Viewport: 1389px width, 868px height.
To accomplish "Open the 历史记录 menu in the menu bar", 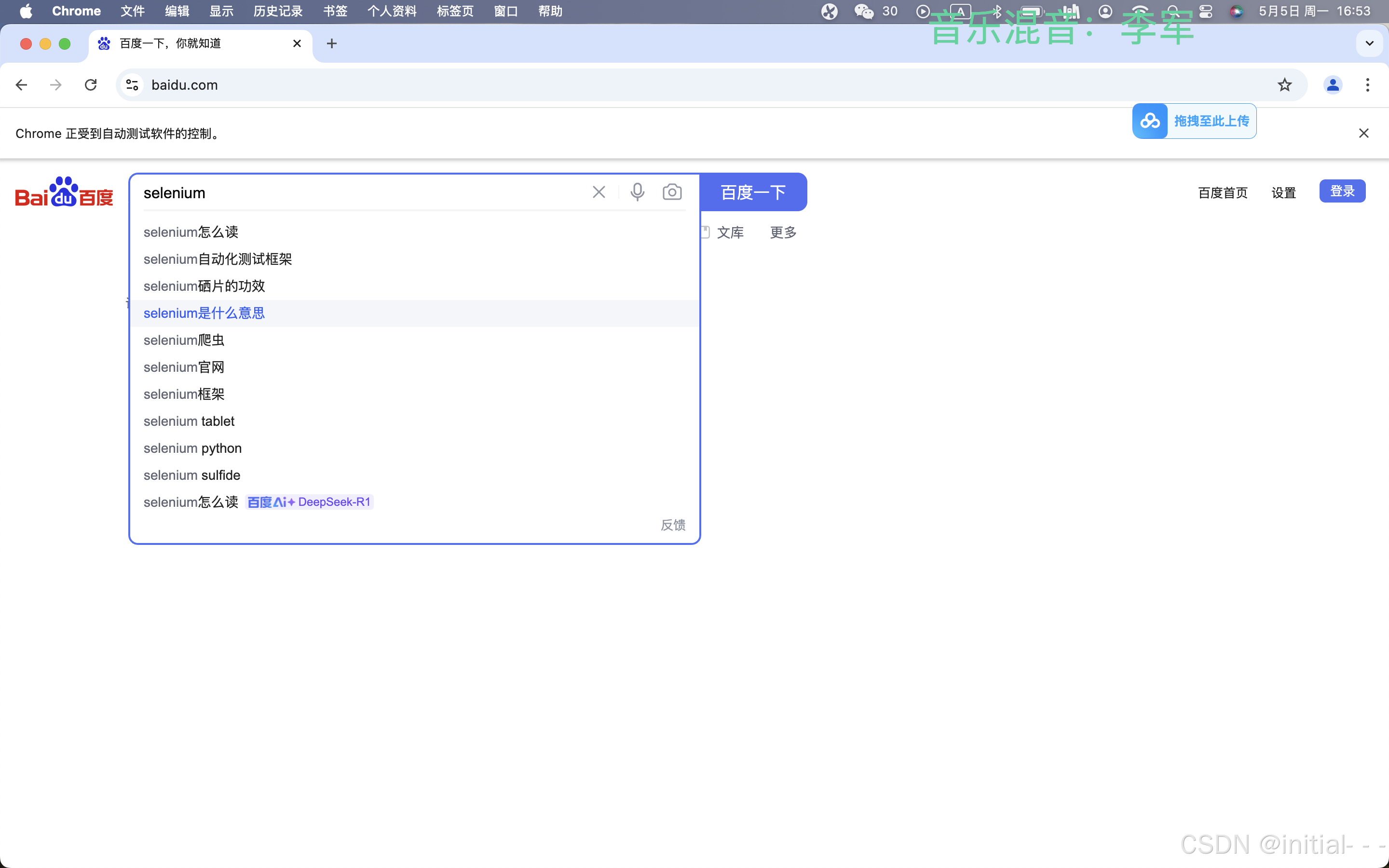I will [278, 11].
